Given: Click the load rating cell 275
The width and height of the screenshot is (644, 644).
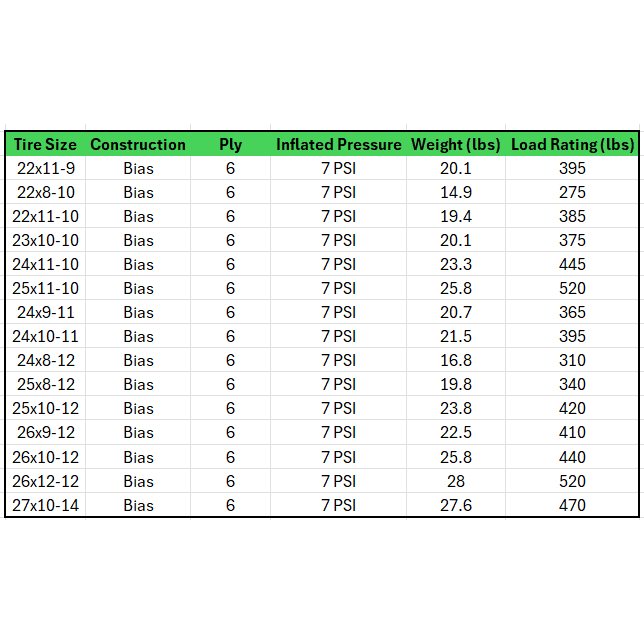Looking at the screenshot, I should tap(572, 192).
